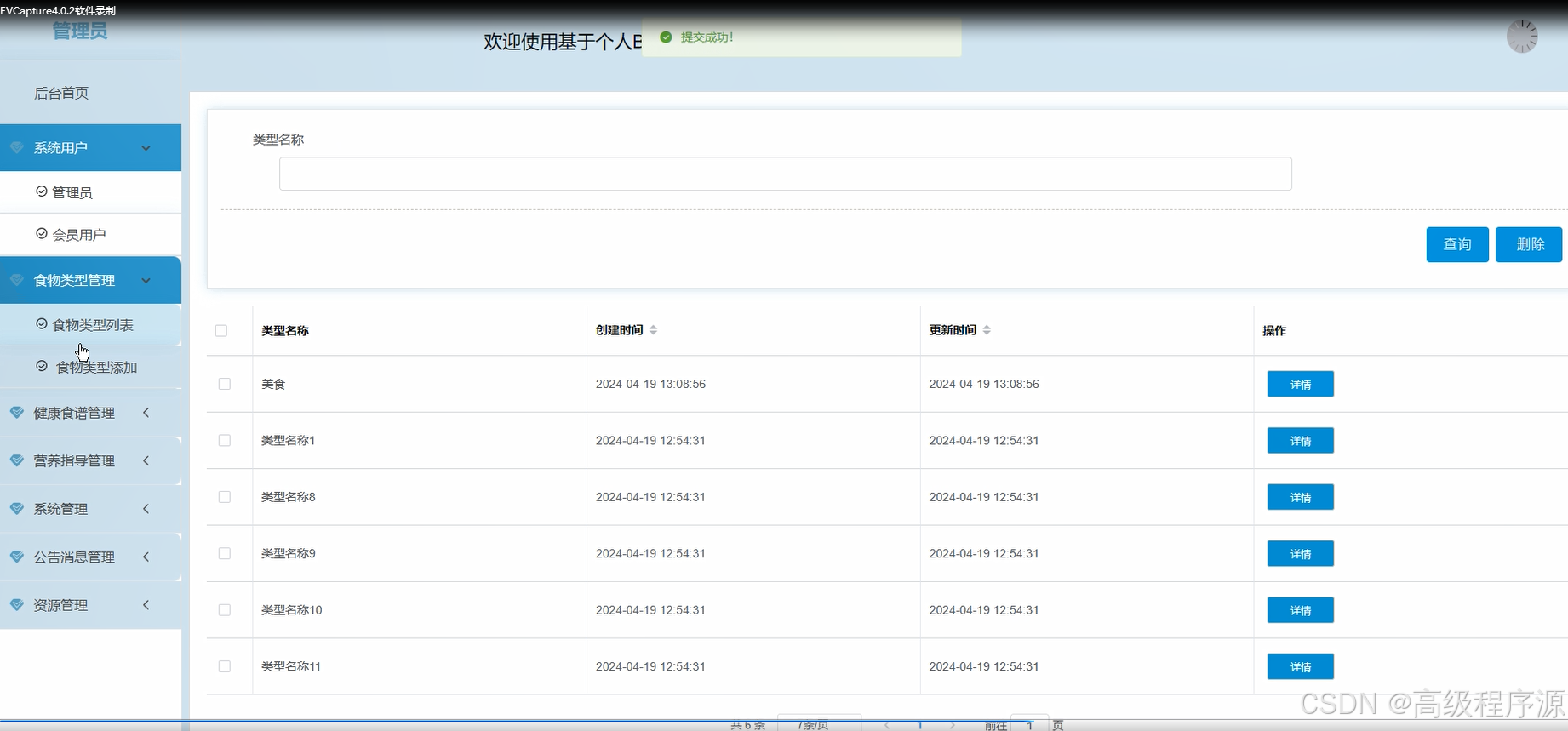The height and width of the screenshot is (731, 1568).
Task: Open 详情 for row 类型名称1
Action: point(1301,441)
